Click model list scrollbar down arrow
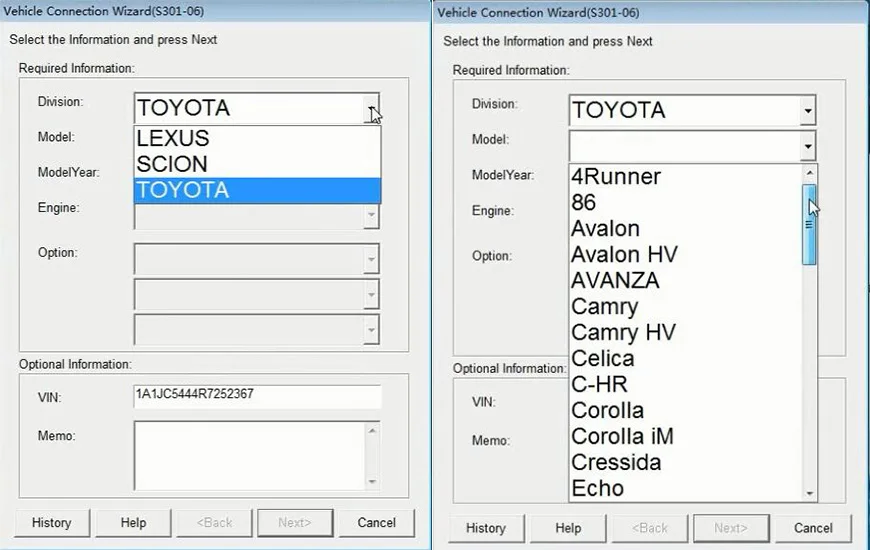The image size is (870, 550). click(810, 493)
